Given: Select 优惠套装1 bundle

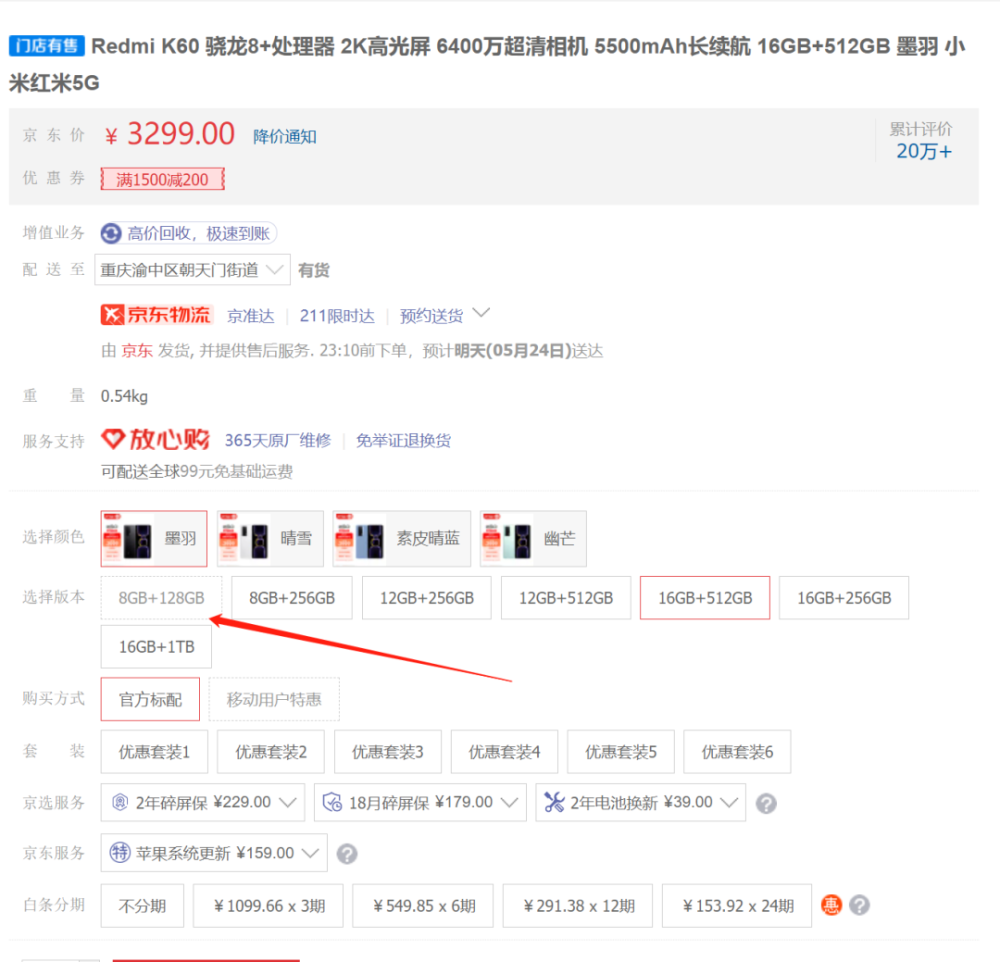Looking at the screenshot, I should click(154, 751).
